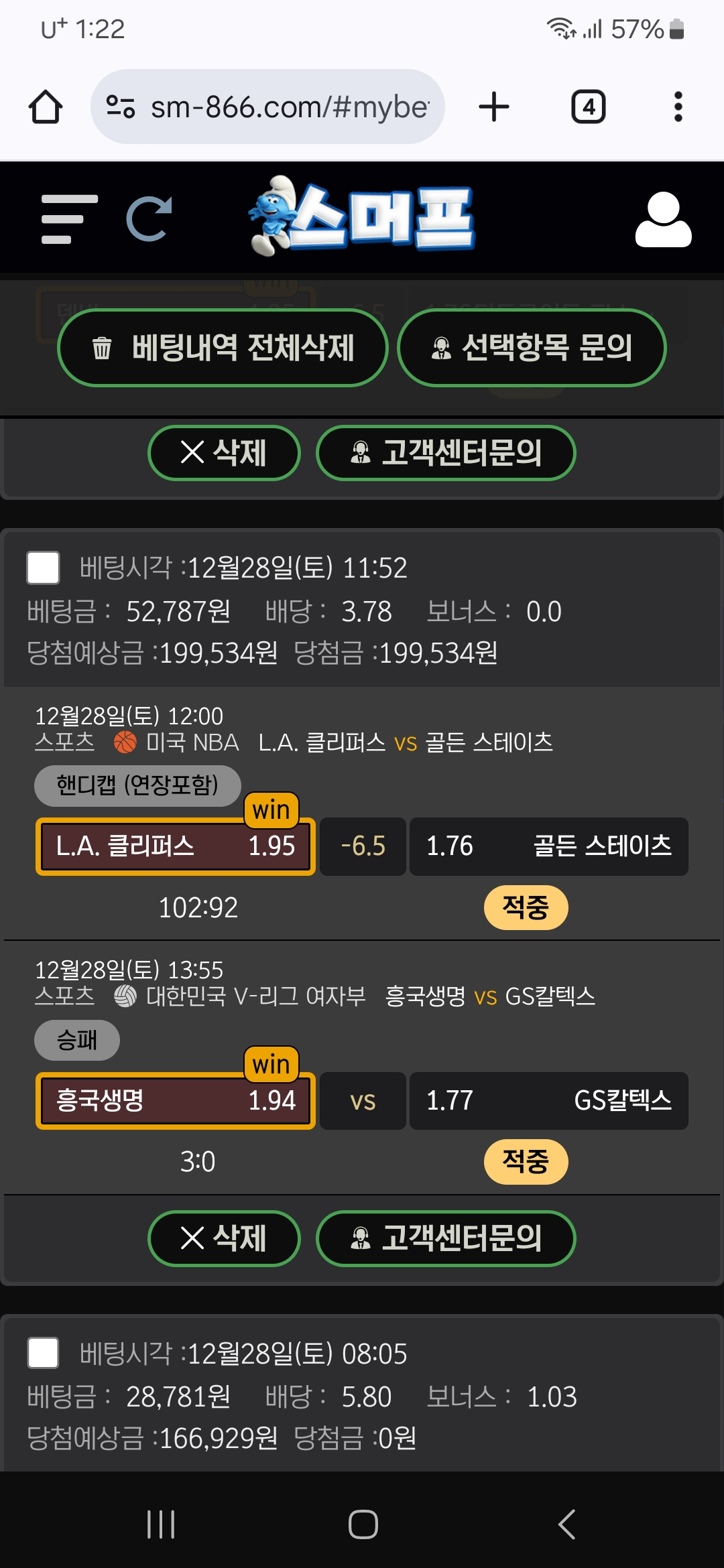The image size is (724, 1568).
Task: Click 베팅내역 전체삭제 button
Action: tap(223, 348)
